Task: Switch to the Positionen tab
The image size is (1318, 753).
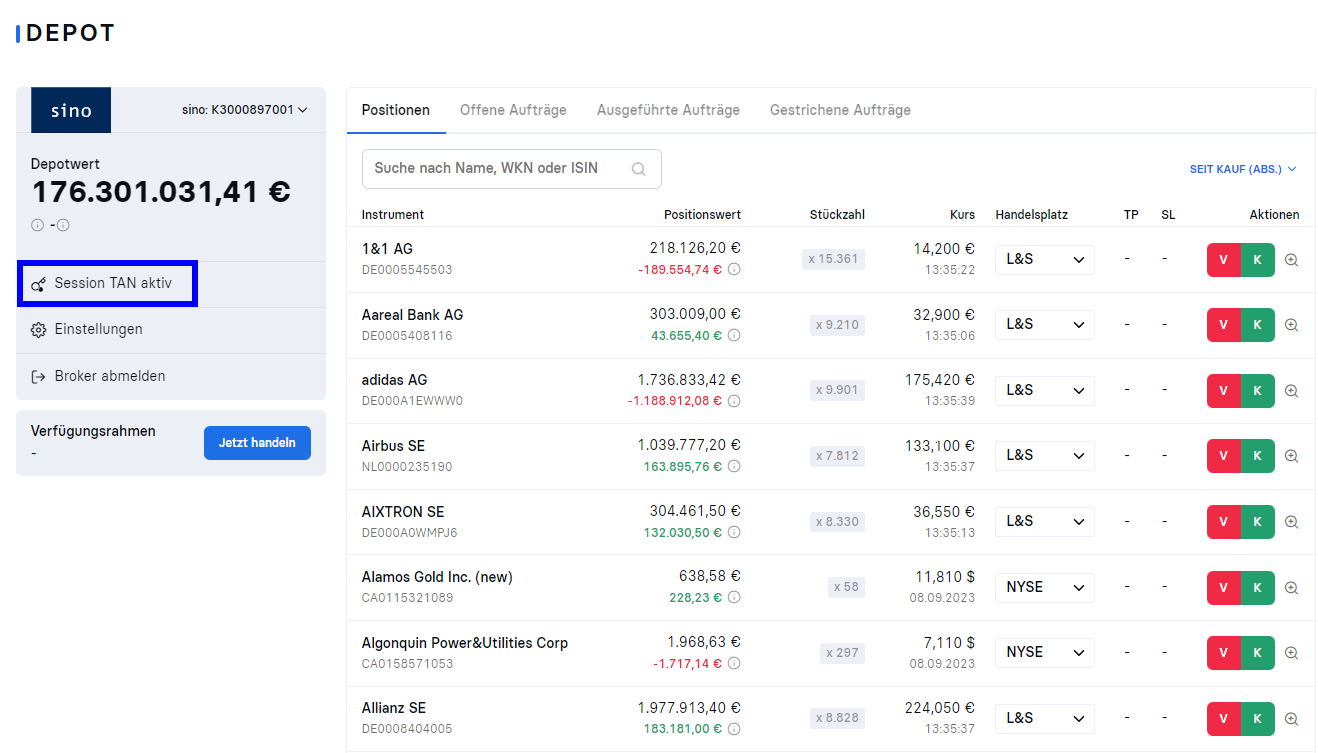Action: [396, 110]
